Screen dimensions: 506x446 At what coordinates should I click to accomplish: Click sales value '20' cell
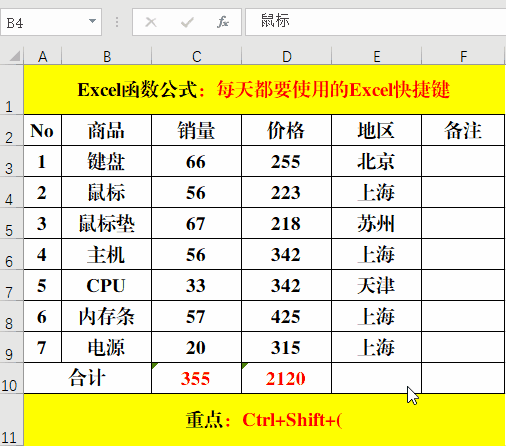(x=197, y=347)
